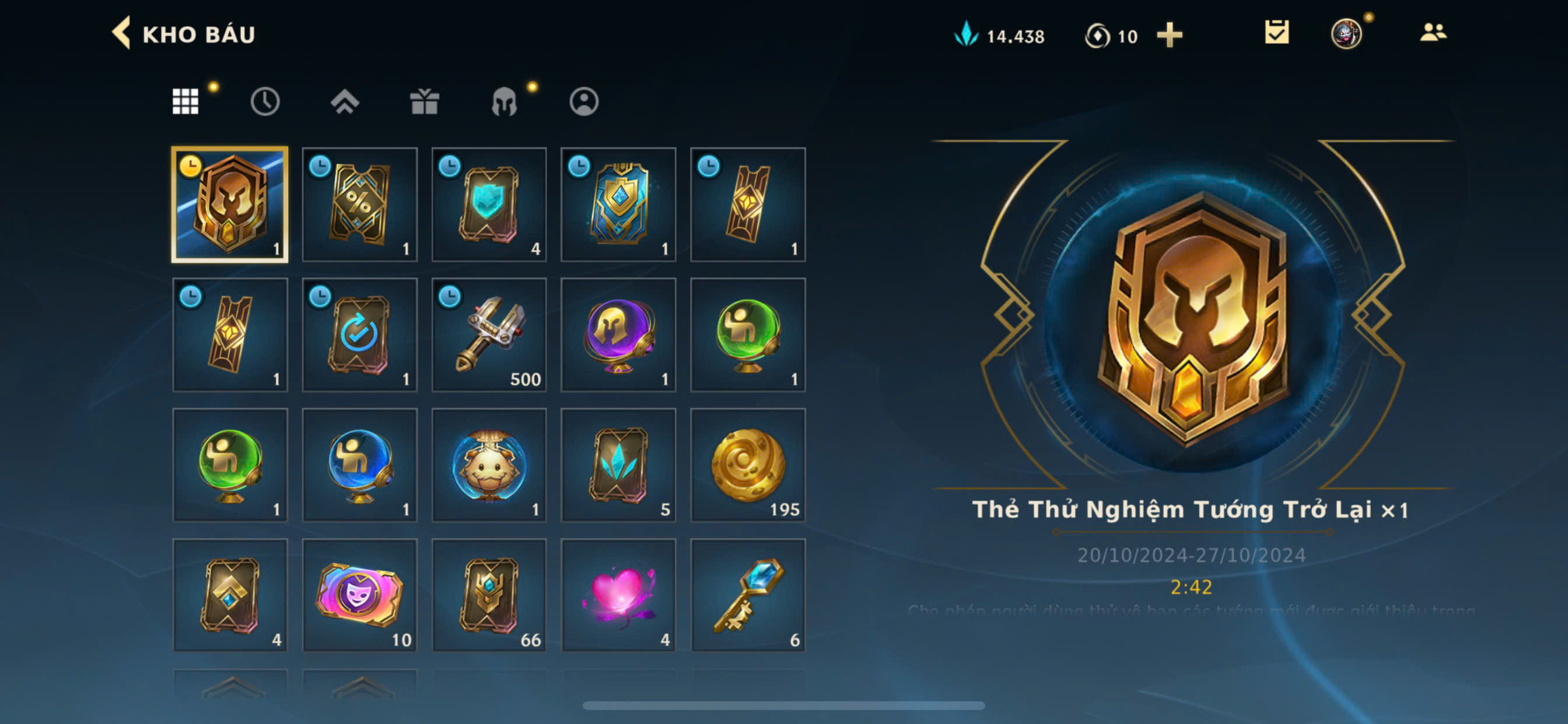Open the champion helmet filter tab

tap(504, 101)
